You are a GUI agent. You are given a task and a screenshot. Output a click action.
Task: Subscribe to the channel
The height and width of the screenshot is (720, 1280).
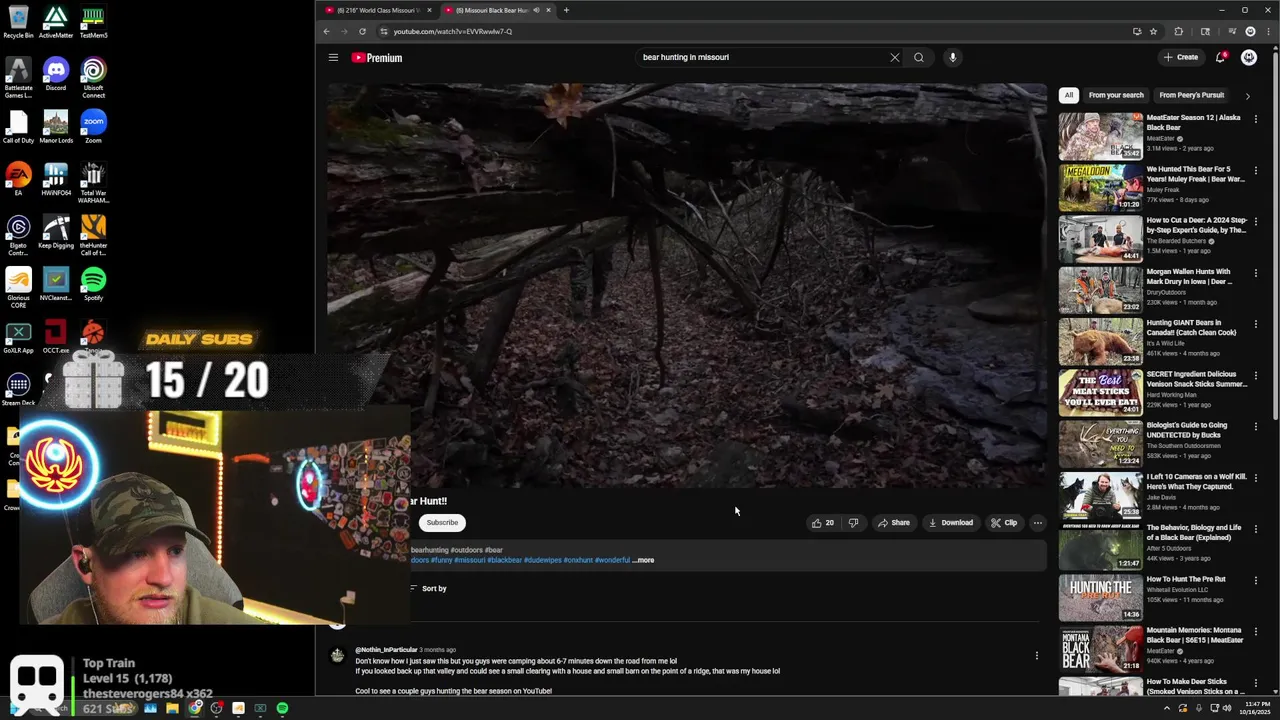[x=442, y=522]
